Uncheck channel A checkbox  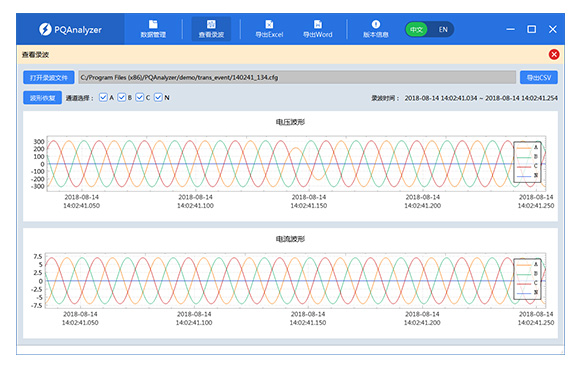click(103, 97)
